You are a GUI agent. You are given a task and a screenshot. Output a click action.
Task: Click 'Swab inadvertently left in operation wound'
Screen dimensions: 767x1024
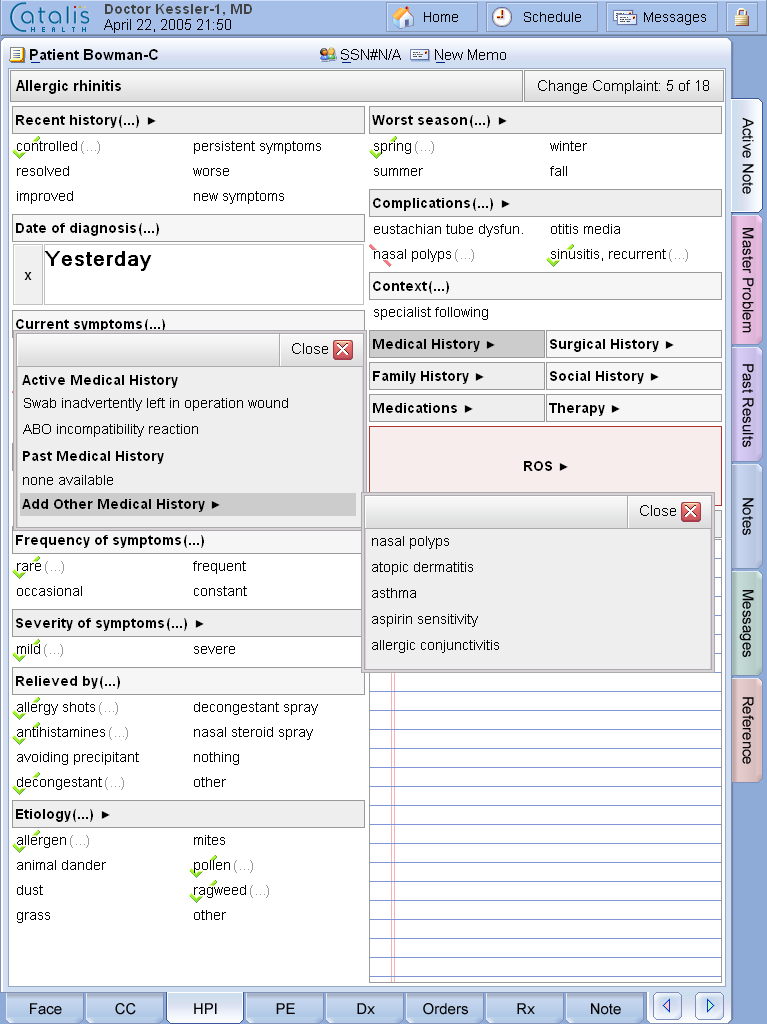tap(155, 403)
